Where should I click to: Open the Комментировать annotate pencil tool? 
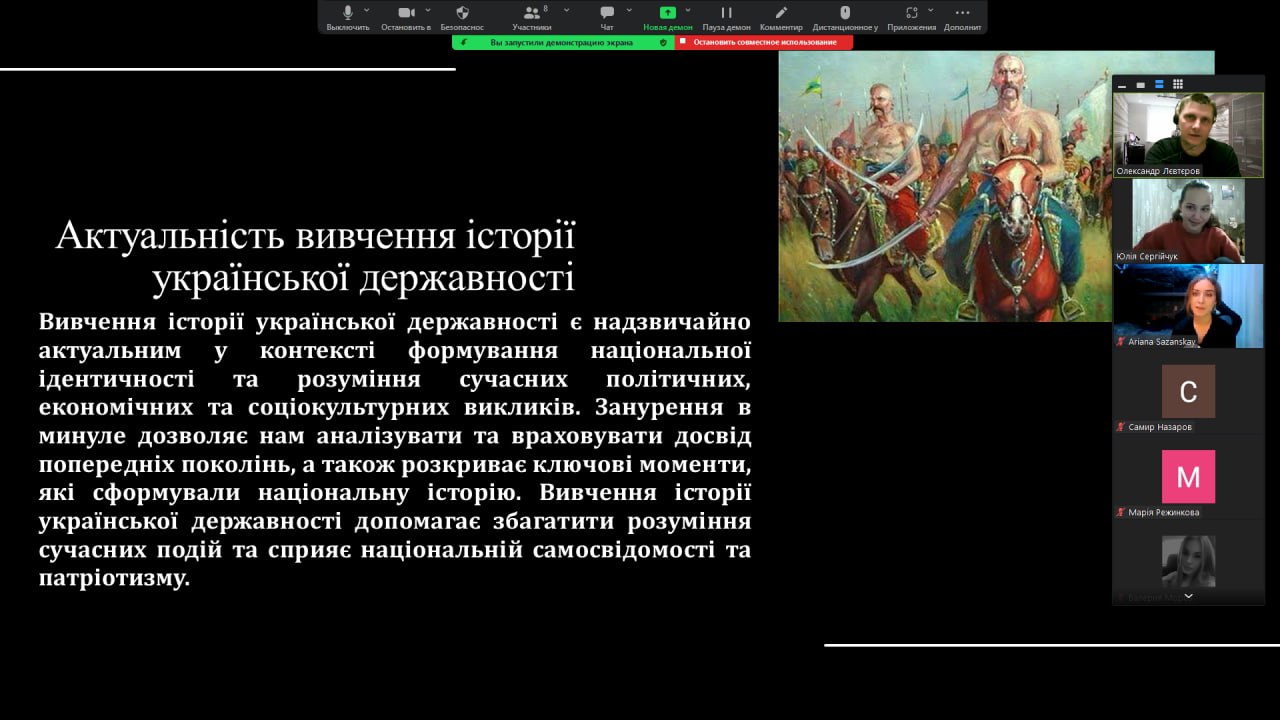[781, 17]
